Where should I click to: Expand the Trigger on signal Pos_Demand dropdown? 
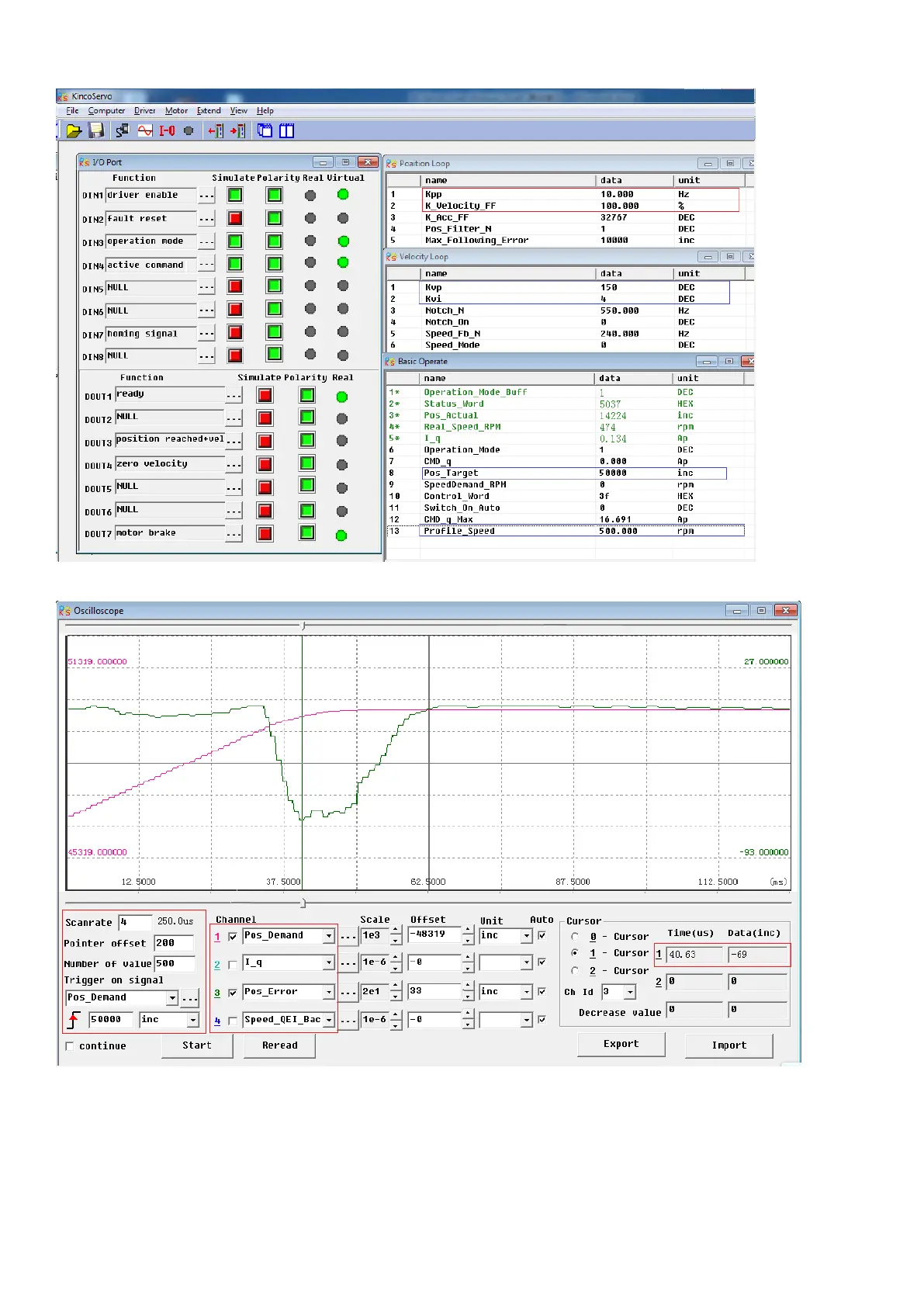(172, 998)
